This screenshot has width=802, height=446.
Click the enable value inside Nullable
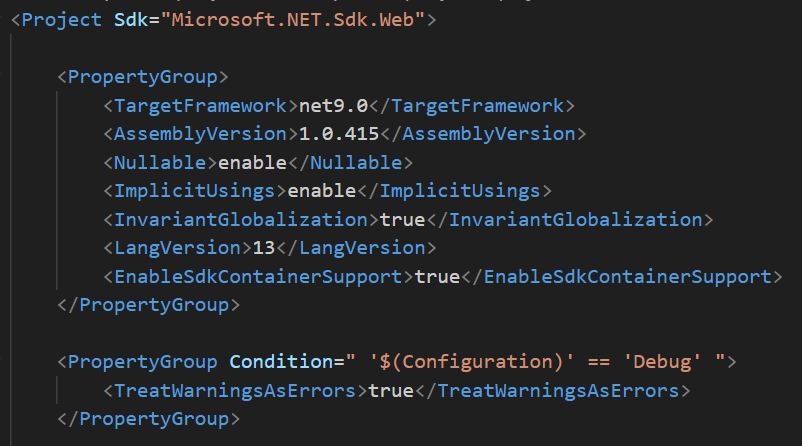click(246, 162)
